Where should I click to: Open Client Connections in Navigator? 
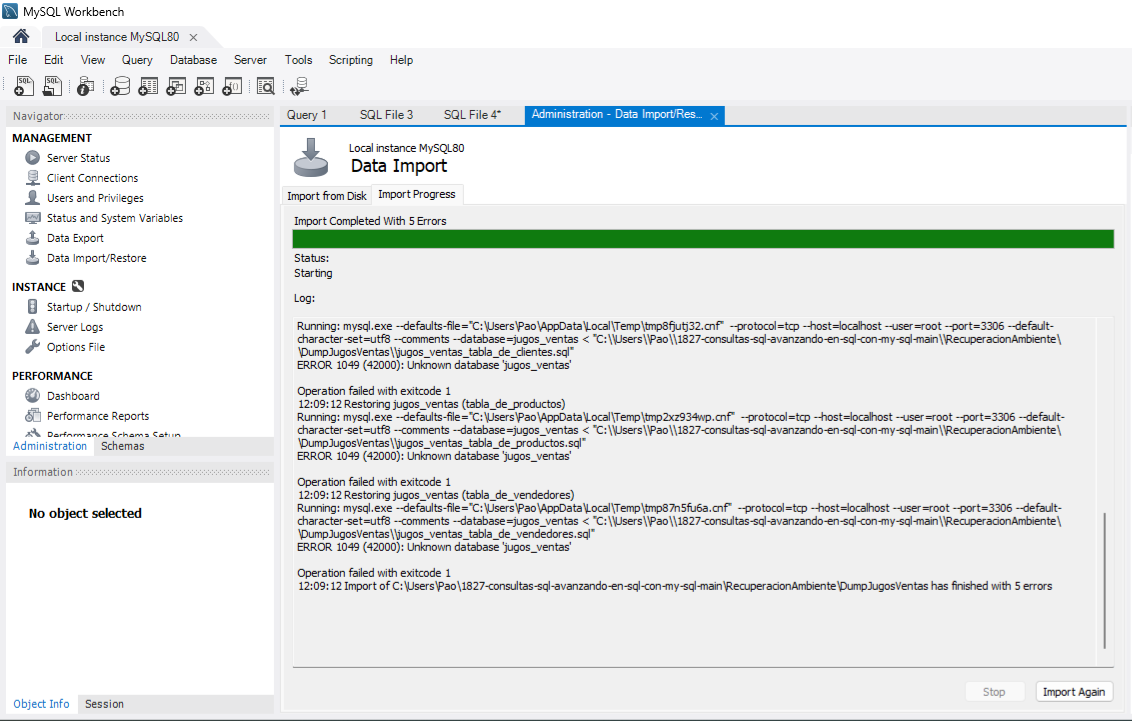point(92,178)
